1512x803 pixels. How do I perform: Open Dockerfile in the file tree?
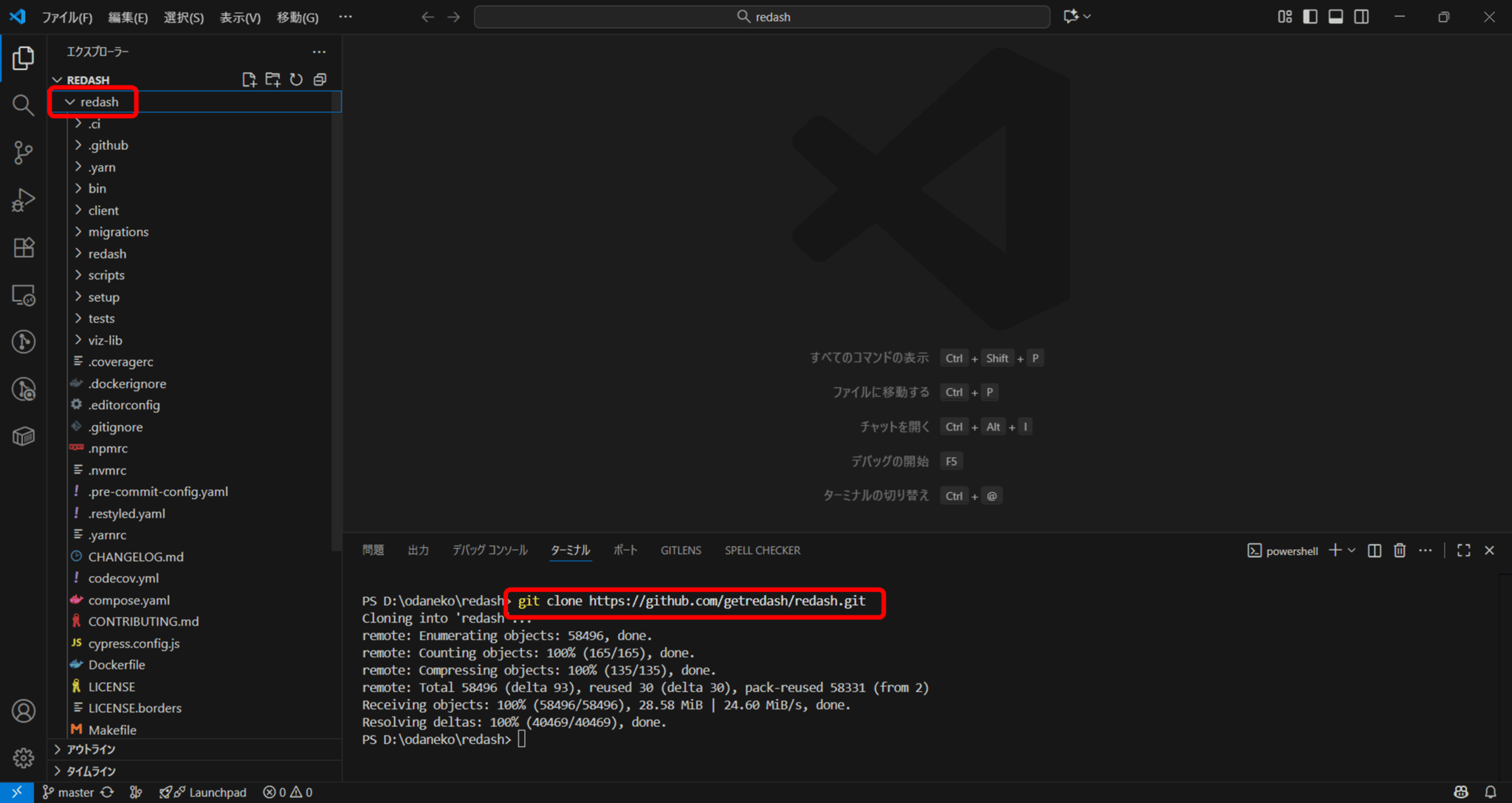pyautogui.click(x=195, y=665)
